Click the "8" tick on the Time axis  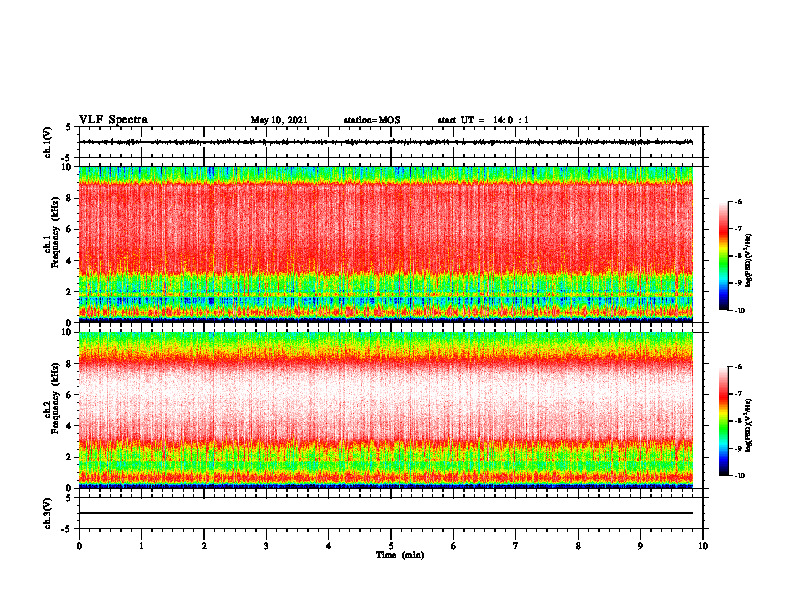578,546
